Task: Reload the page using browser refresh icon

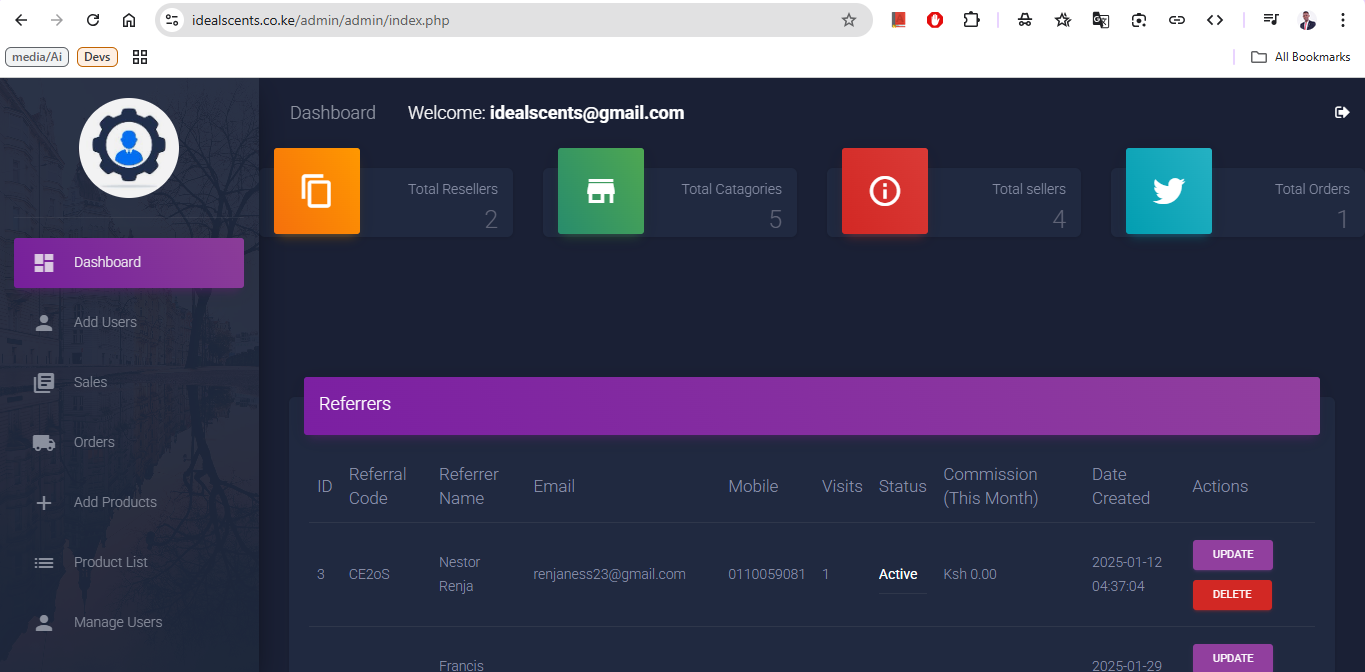Action: point(93,20)
